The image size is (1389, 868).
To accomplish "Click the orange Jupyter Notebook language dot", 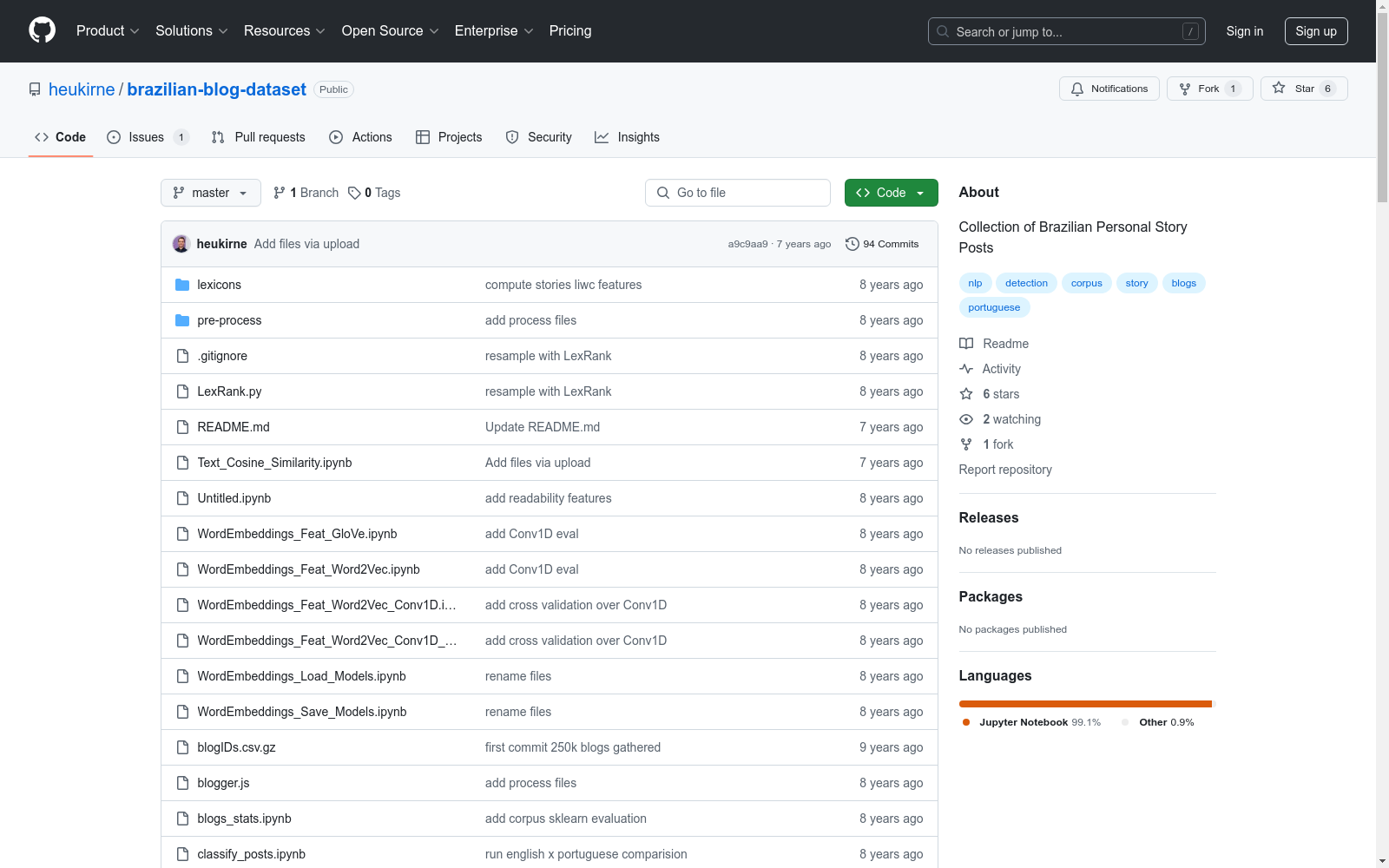I will [966, 722].
